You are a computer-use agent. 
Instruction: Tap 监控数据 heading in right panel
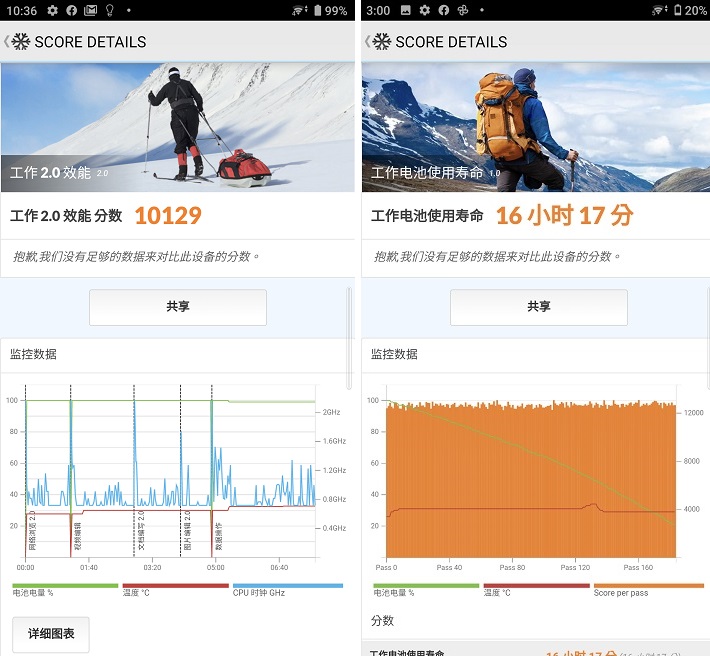(x=394, y=354)
